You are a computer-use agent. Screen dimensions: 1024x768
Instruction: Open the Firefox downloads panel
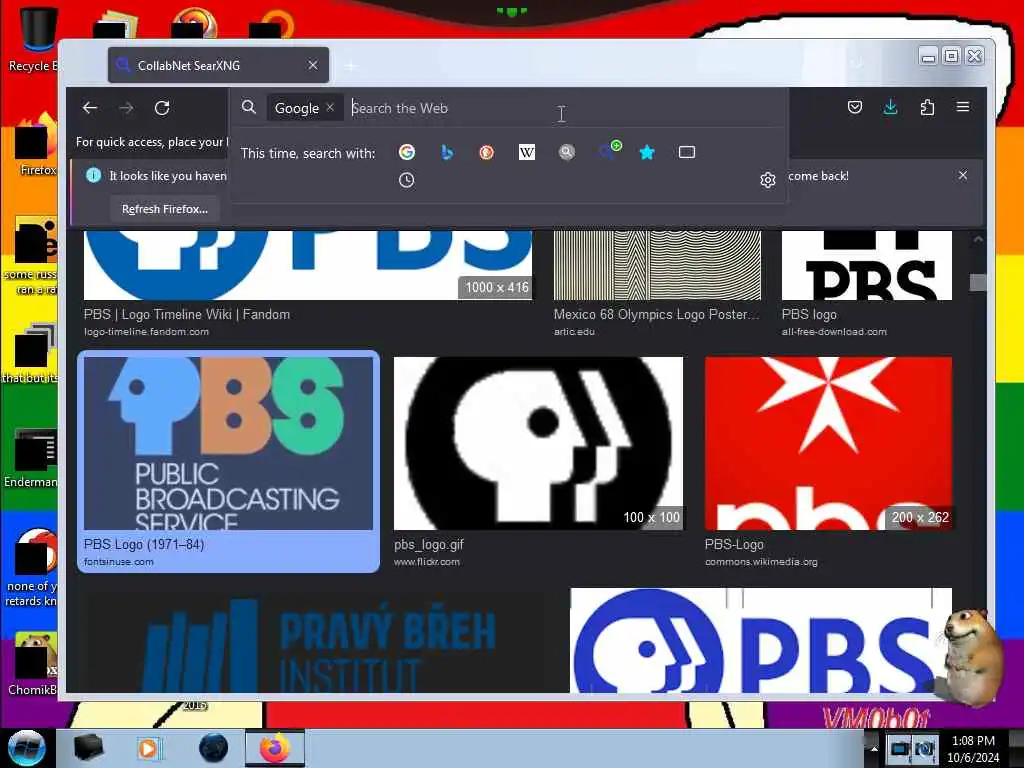pyautogui.click(x=890, y=107)
